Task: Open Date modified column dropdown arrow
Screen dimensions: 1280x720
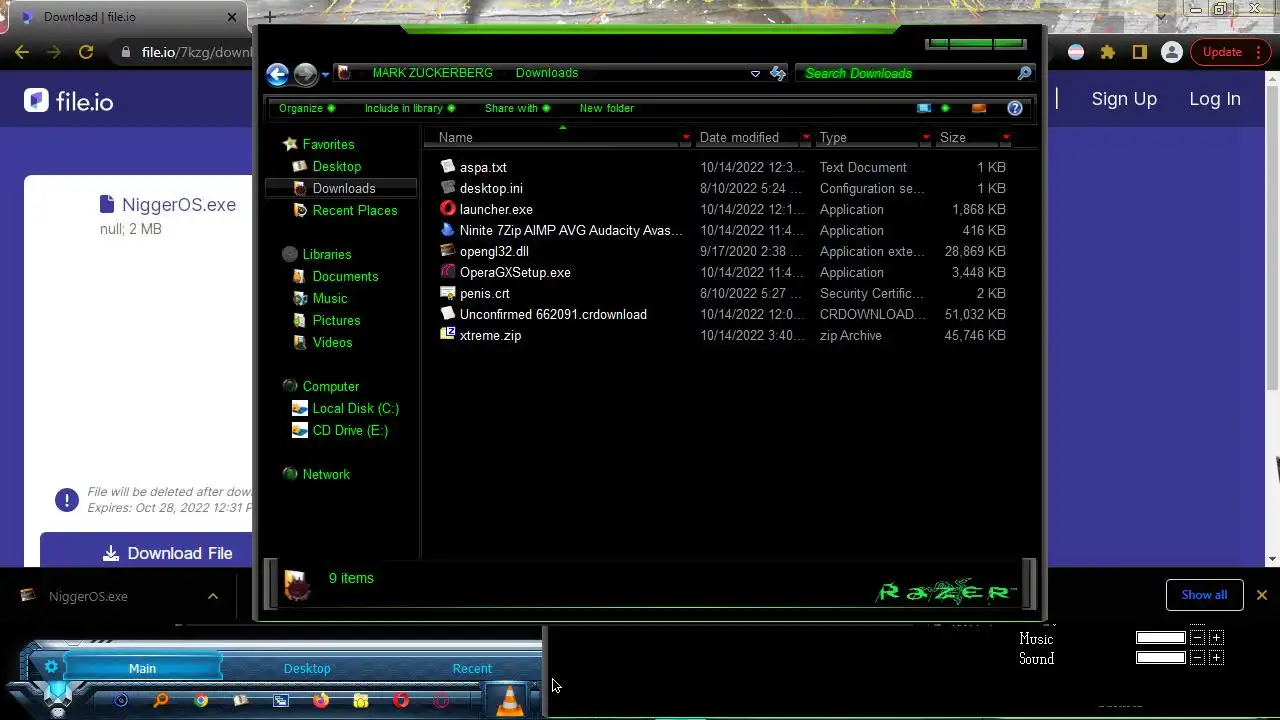Action: click(x=806, y=137)
